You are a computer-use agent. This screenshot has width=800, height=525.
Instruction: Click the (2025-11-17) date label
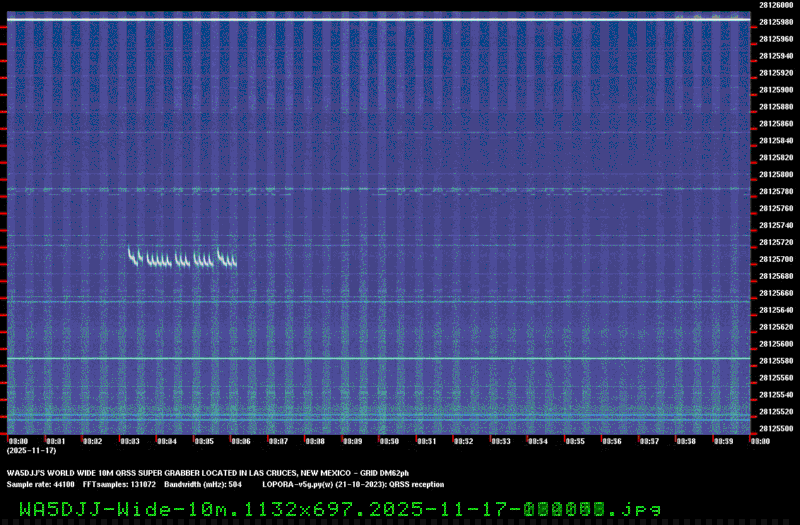pos(31,451)
